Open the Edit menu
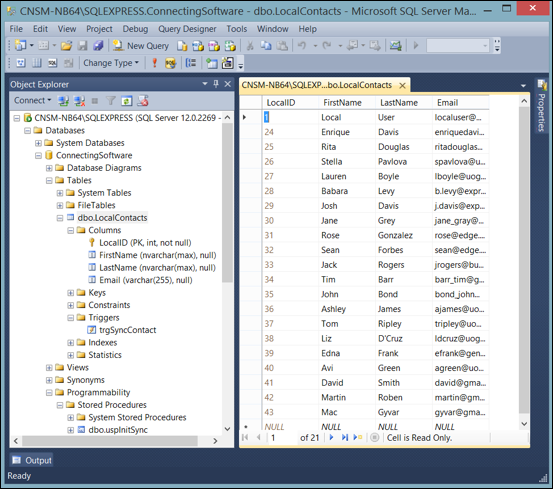Screen dimensions: 553x489 point(40,29)
